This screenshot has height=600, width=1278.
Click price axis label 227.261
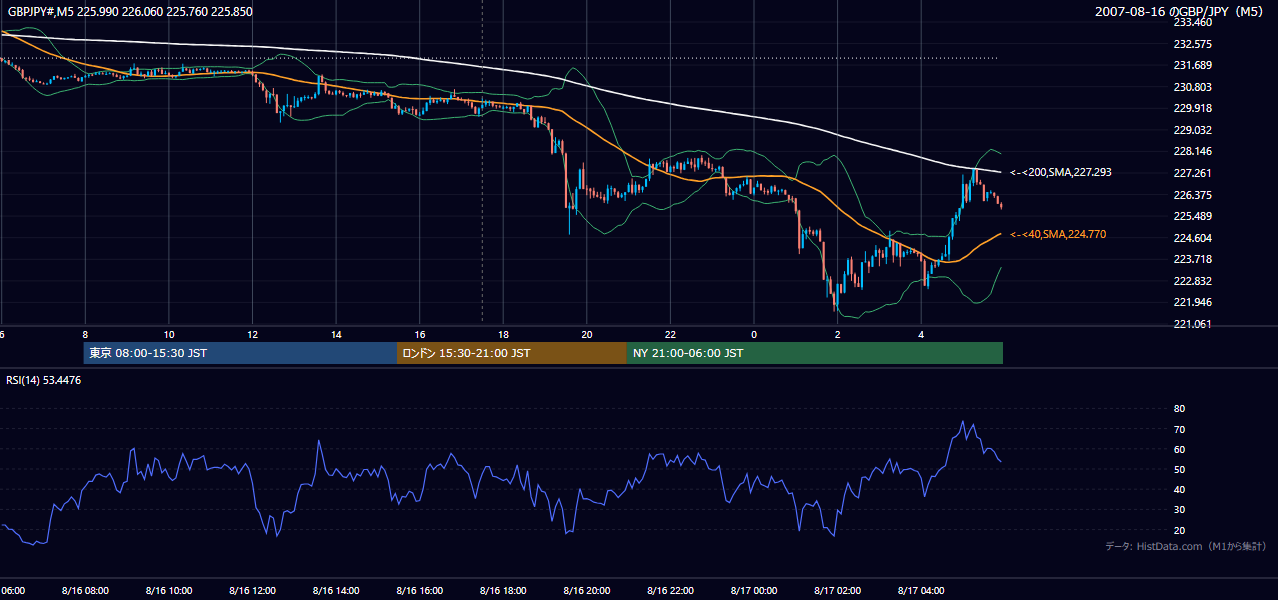tap(1193, 173)
